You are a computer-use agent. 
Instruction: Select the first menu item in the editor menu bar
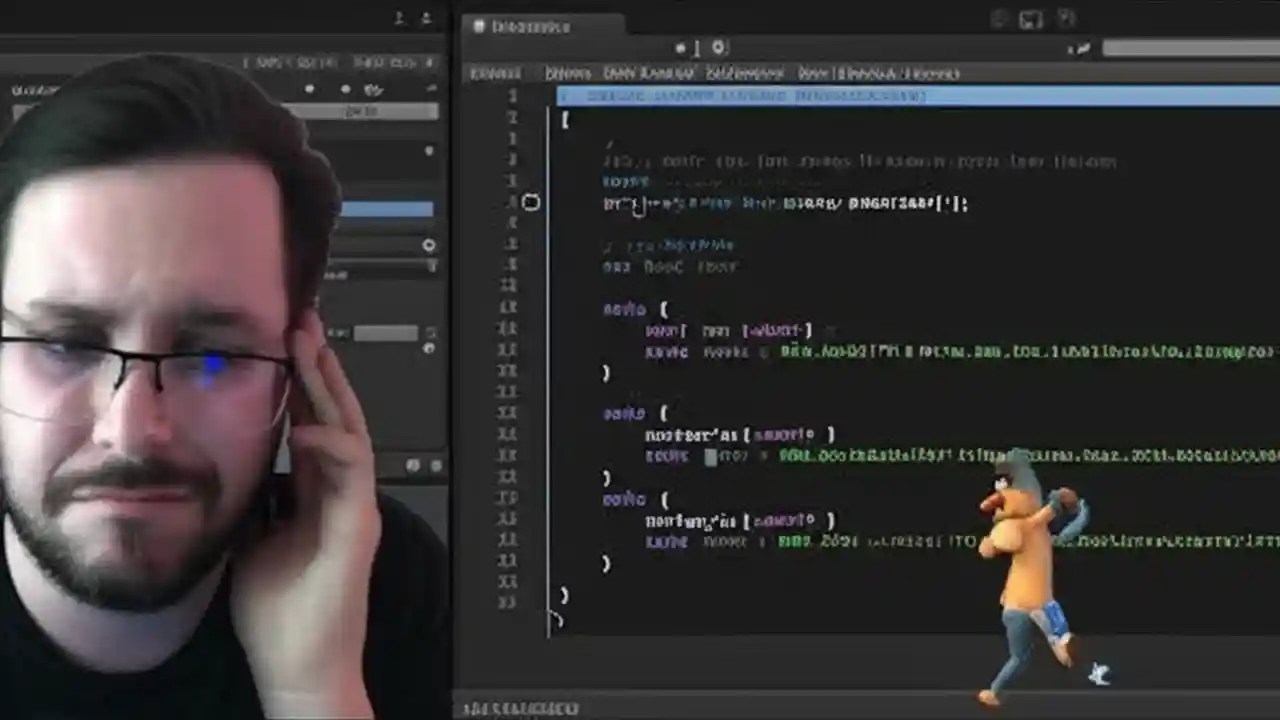(x=496, y=73)
